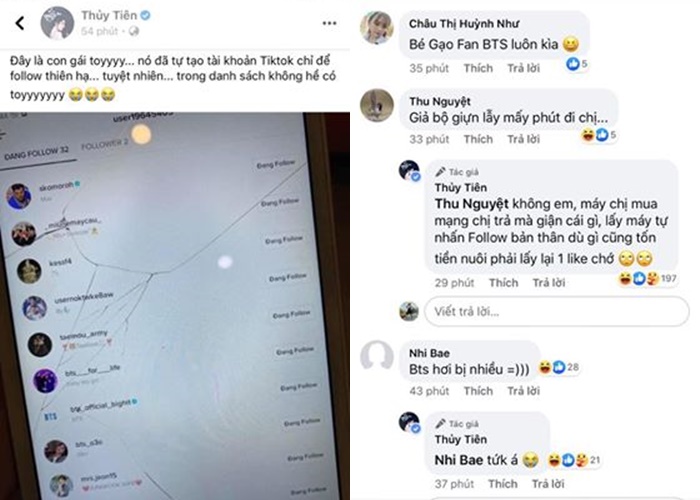The width and height of the screenshot is (700, 500).
Task: Click into the Viết trả lời reply field
Action: pyautogui.click(x=557, y=311)
